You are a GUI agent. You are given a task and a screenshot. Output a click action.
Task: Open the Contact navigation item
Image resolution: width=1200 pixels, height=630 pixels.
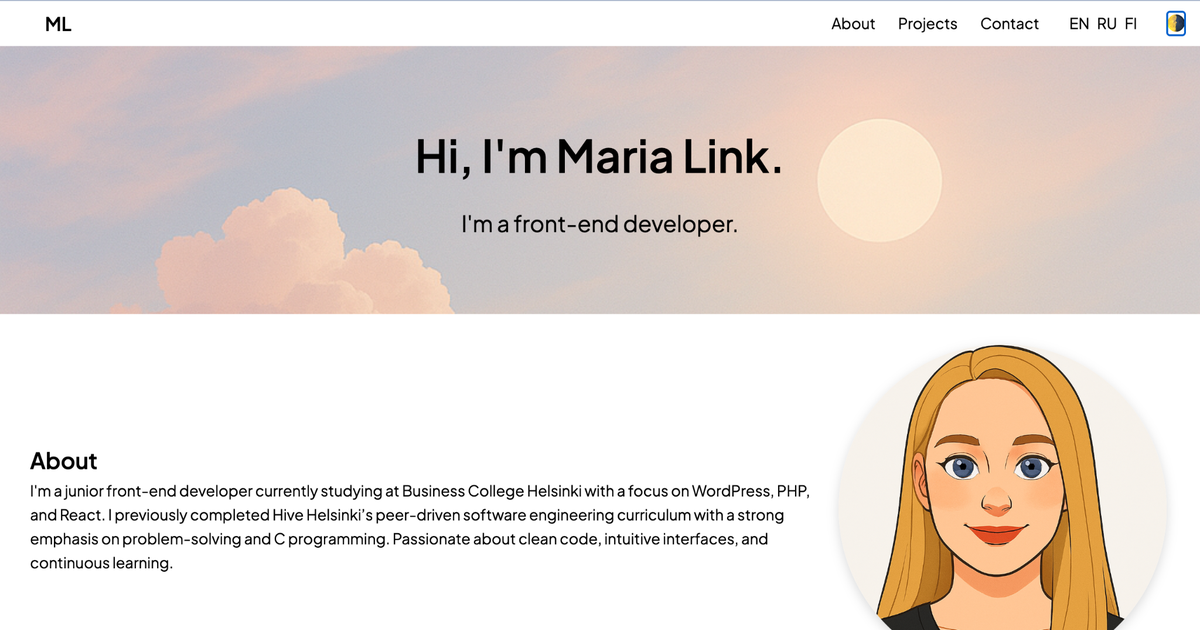[x=1009, y=23]
